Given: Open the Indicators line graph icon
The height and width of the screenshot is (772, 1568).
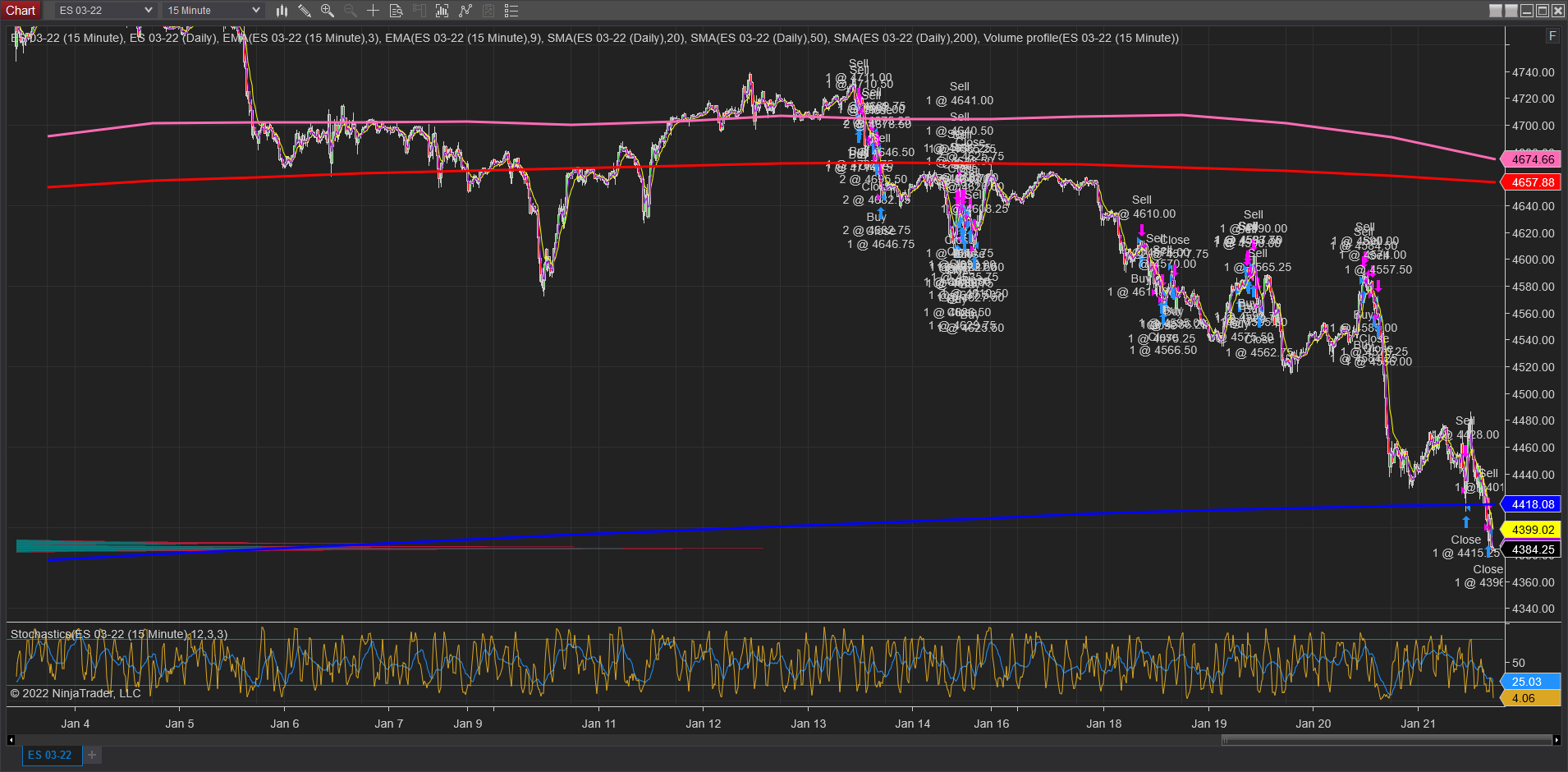Looking at the screenshot, I should [x=465, y=11].
